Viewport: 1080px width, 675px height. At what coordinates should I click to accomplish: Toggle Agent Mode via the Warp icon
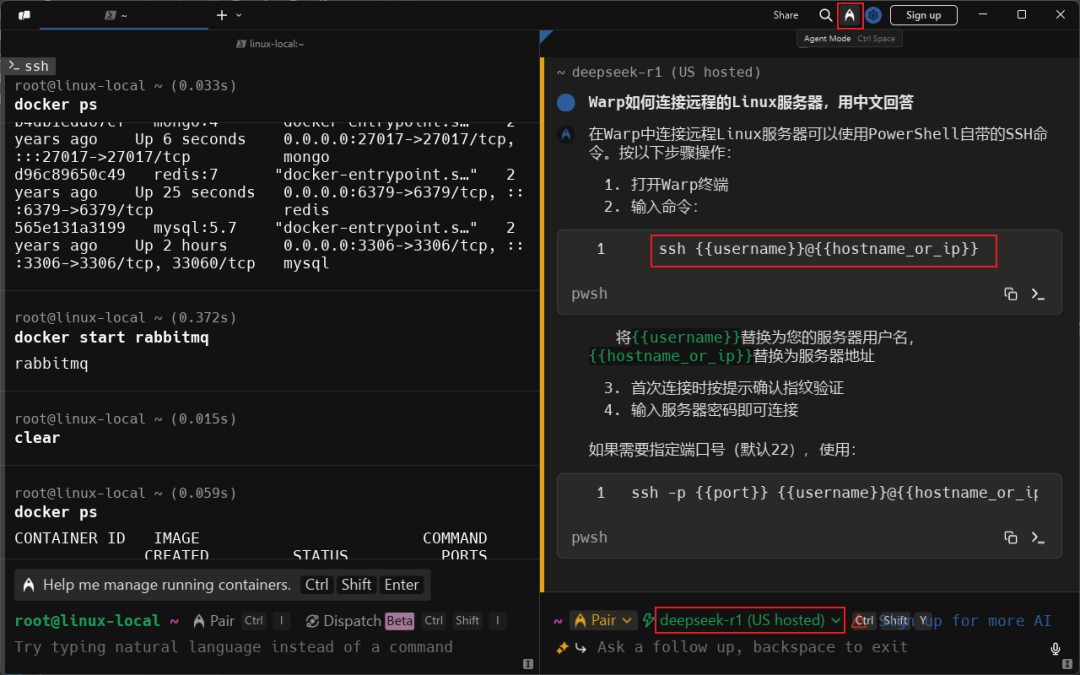click(x=850, y=14)
